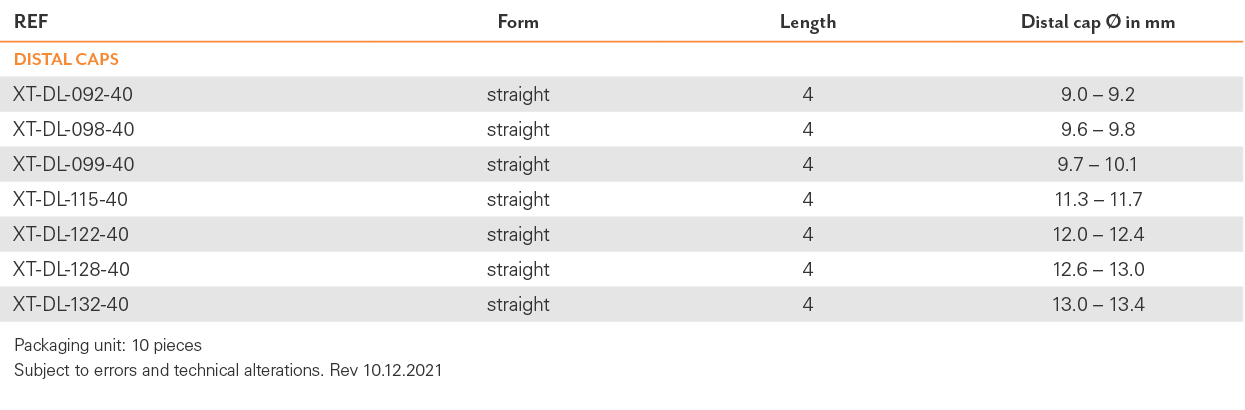1245x410 pixels.
Task: Select reference XT-DL-092-40
Action: coord(73,95)
